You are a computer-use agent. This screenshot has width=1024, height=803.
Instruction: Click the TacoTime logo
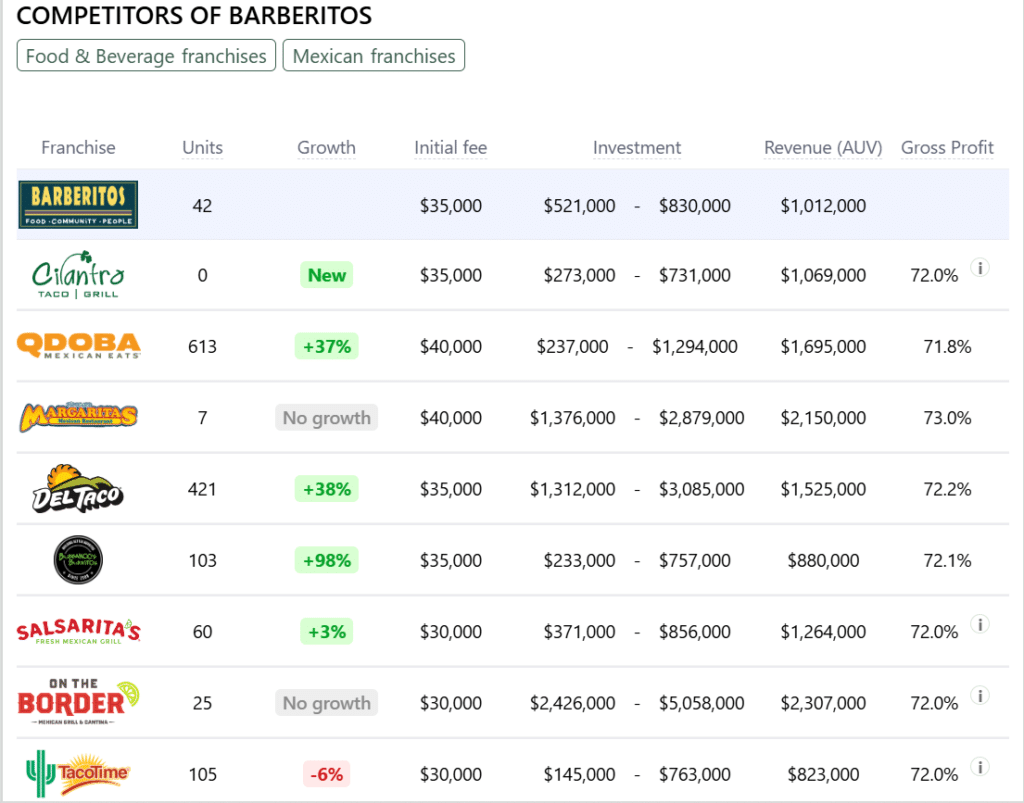[x=78, y=774]
